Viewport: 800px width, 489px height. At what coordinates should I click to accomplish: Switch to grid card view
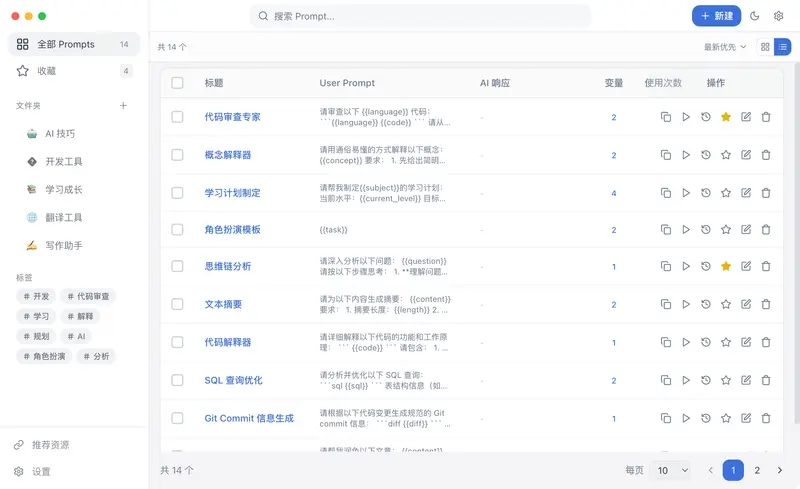[765, 47]
